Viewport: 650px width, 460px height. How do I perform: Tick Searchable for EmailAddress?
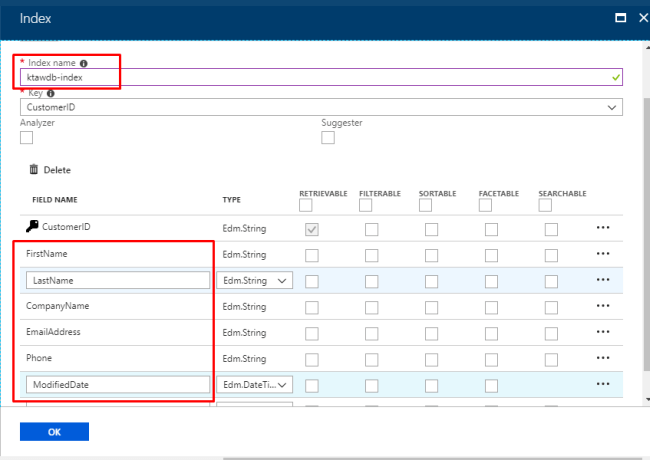pyautogui.click(x=551, y=334)
